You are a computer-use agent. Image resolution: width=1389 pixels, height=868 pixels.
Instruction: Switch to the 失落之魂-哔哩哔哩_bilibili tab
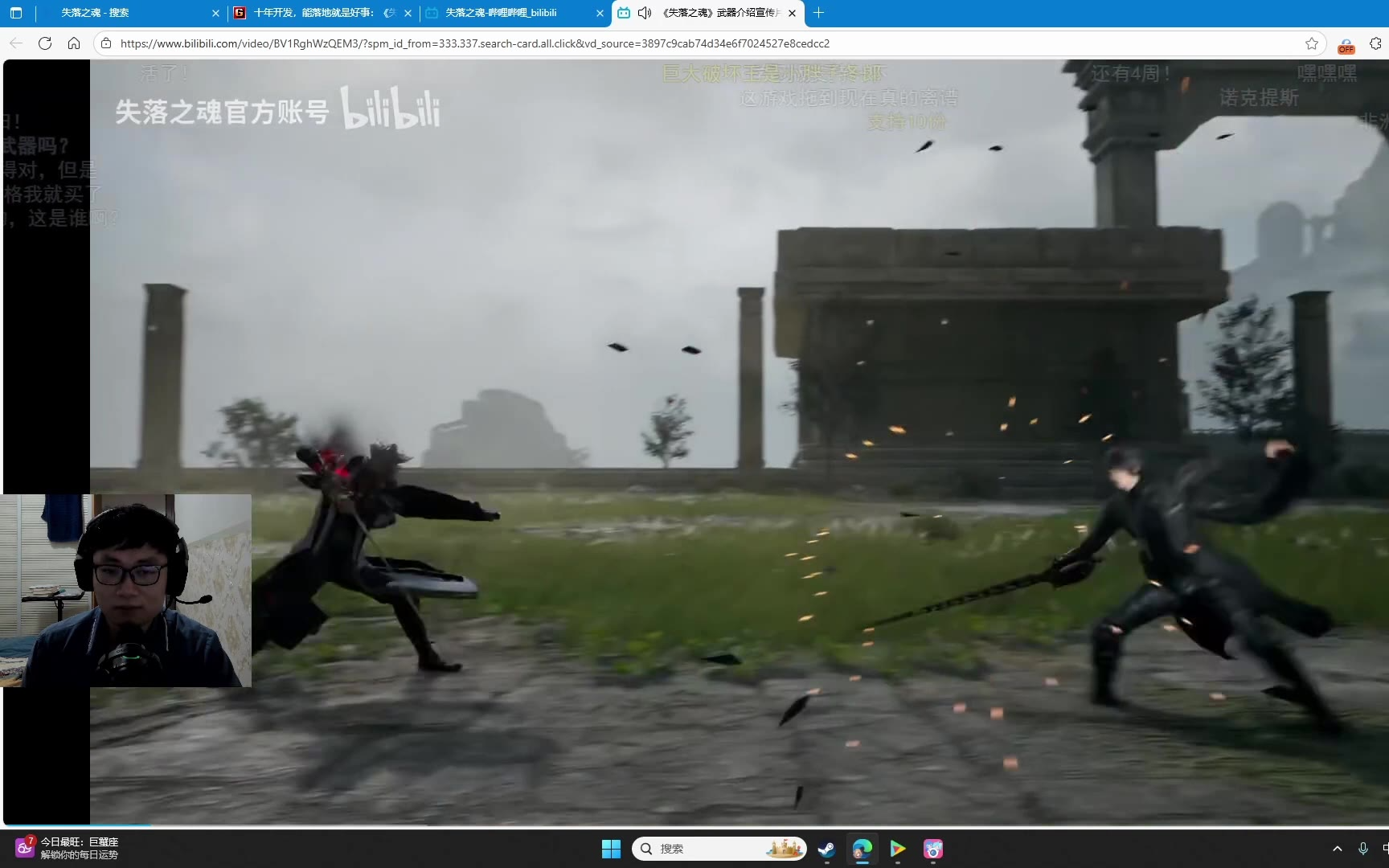[x=514, y=13]
